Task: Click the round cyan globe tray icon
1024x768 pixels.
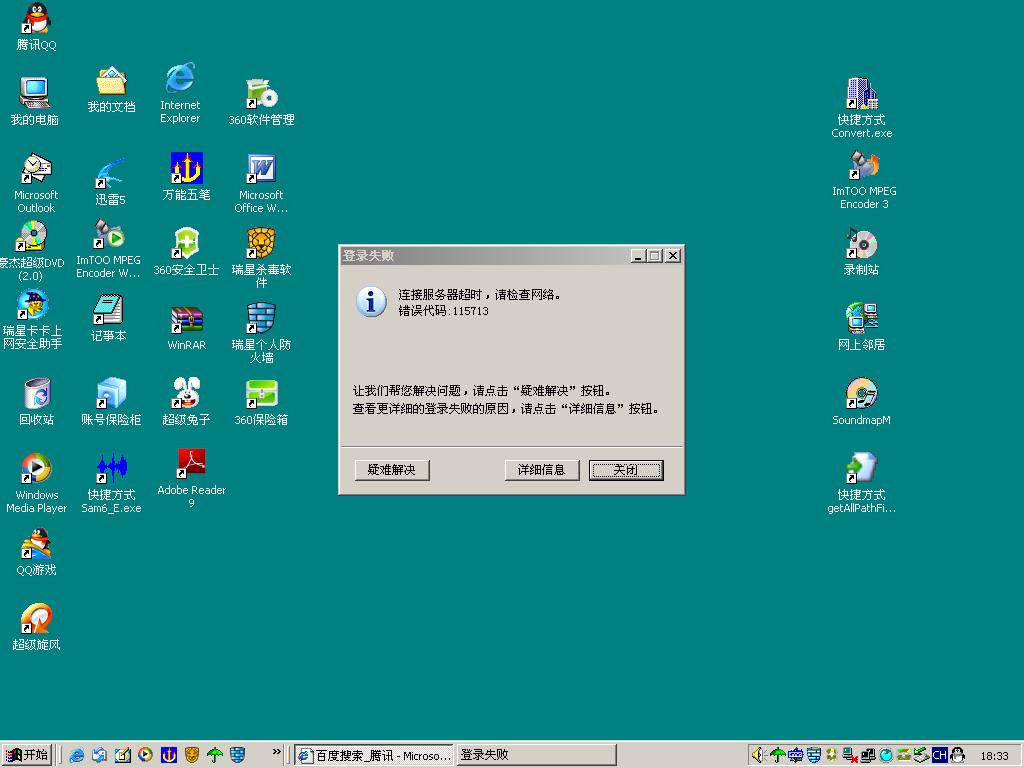Action: [x=886, y=755]
